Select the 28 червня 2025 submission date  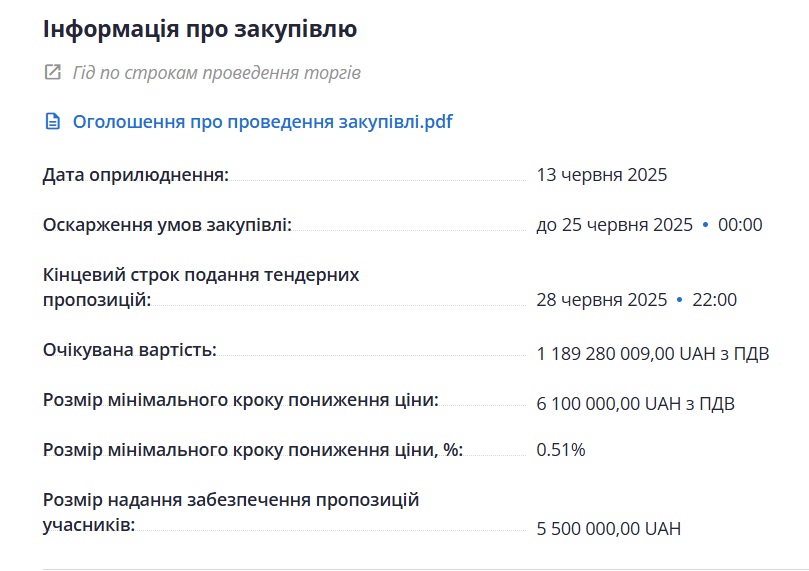[x=602, y=300]
